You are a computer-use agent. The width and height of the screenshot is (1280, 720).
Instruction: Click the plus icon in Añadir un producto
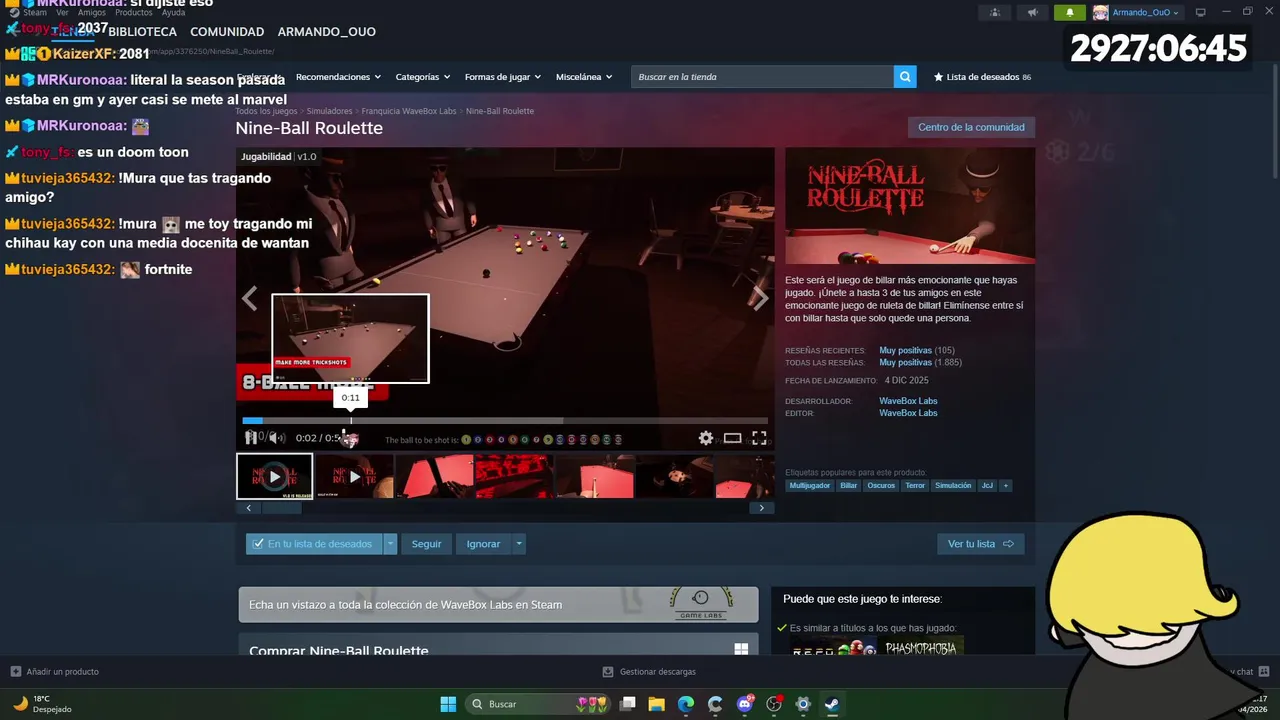coord(15,672)
